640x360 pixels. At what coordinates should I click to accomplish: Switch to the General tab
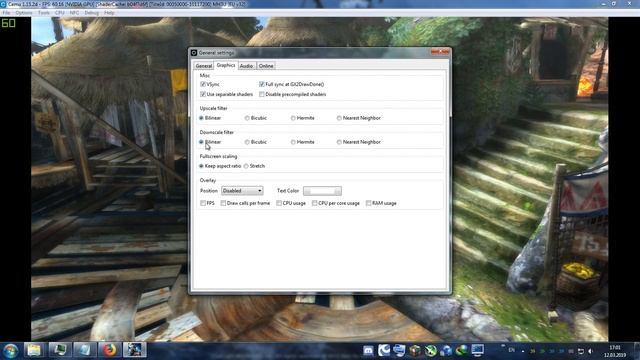[x=203, y=66]
